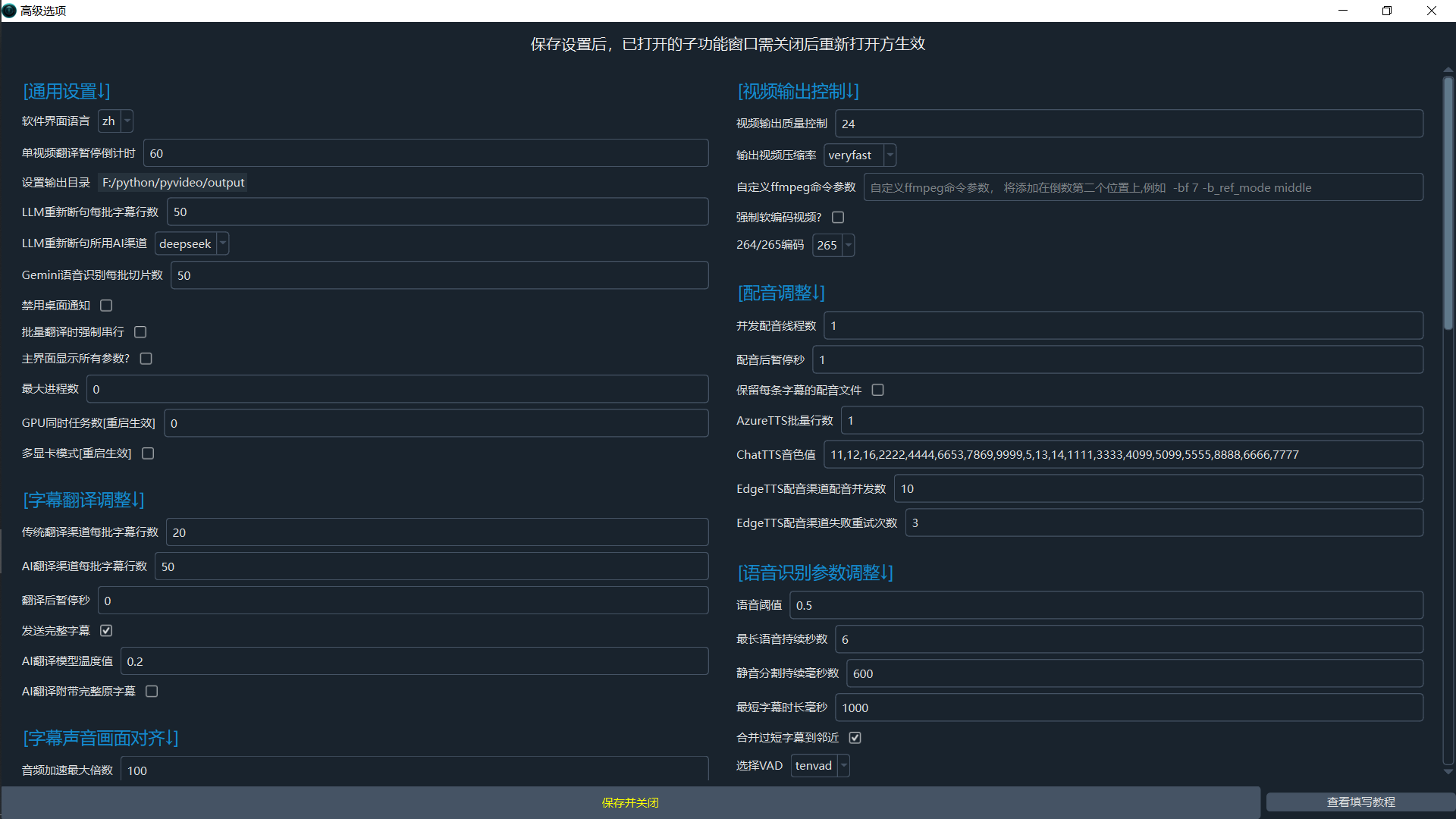Open veryfast compression rate dropdown
1456x819 pixels.
click(859, 155)
